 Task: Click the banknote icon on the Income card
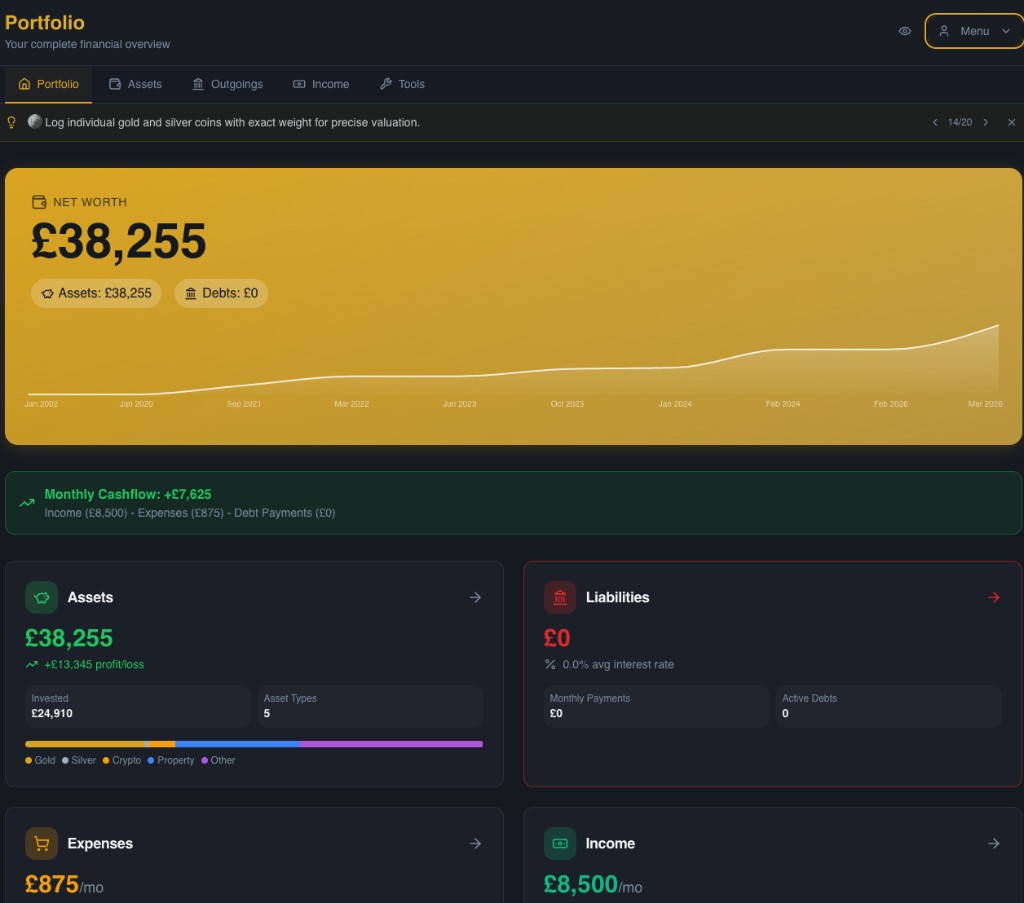(x=560, y=843)
